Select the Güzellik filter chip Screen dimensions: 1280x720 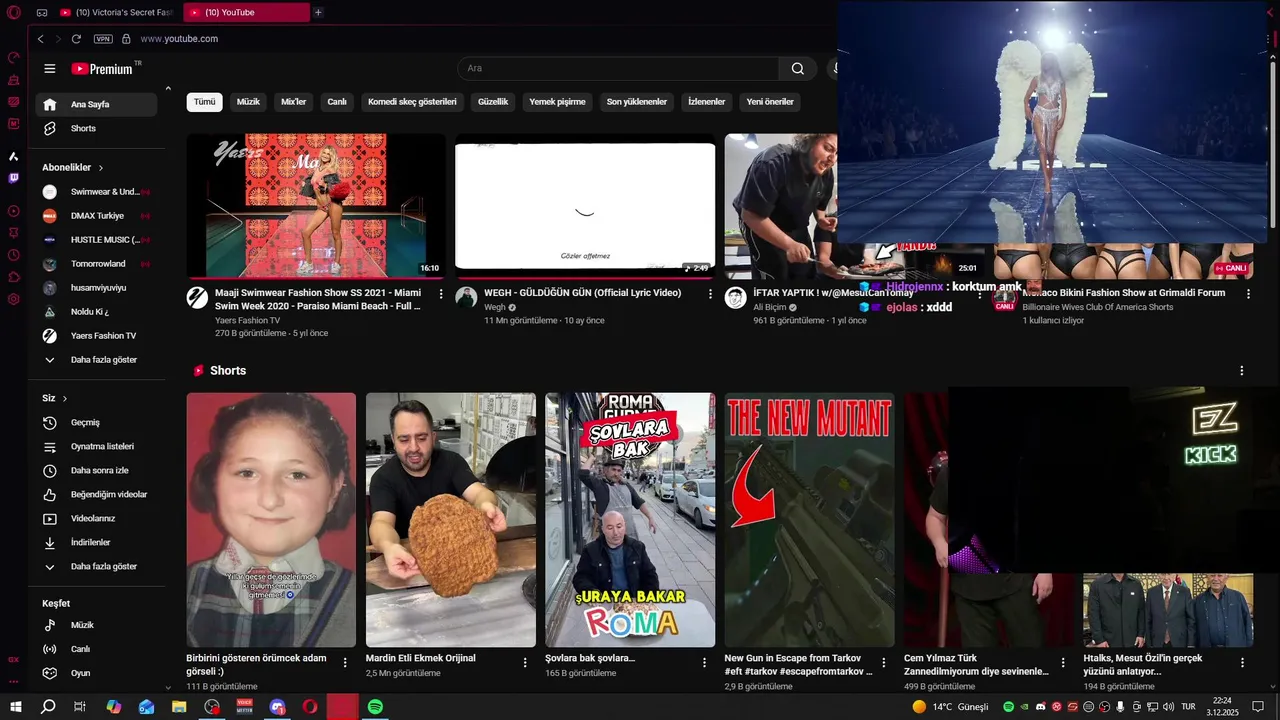(493, 102)
